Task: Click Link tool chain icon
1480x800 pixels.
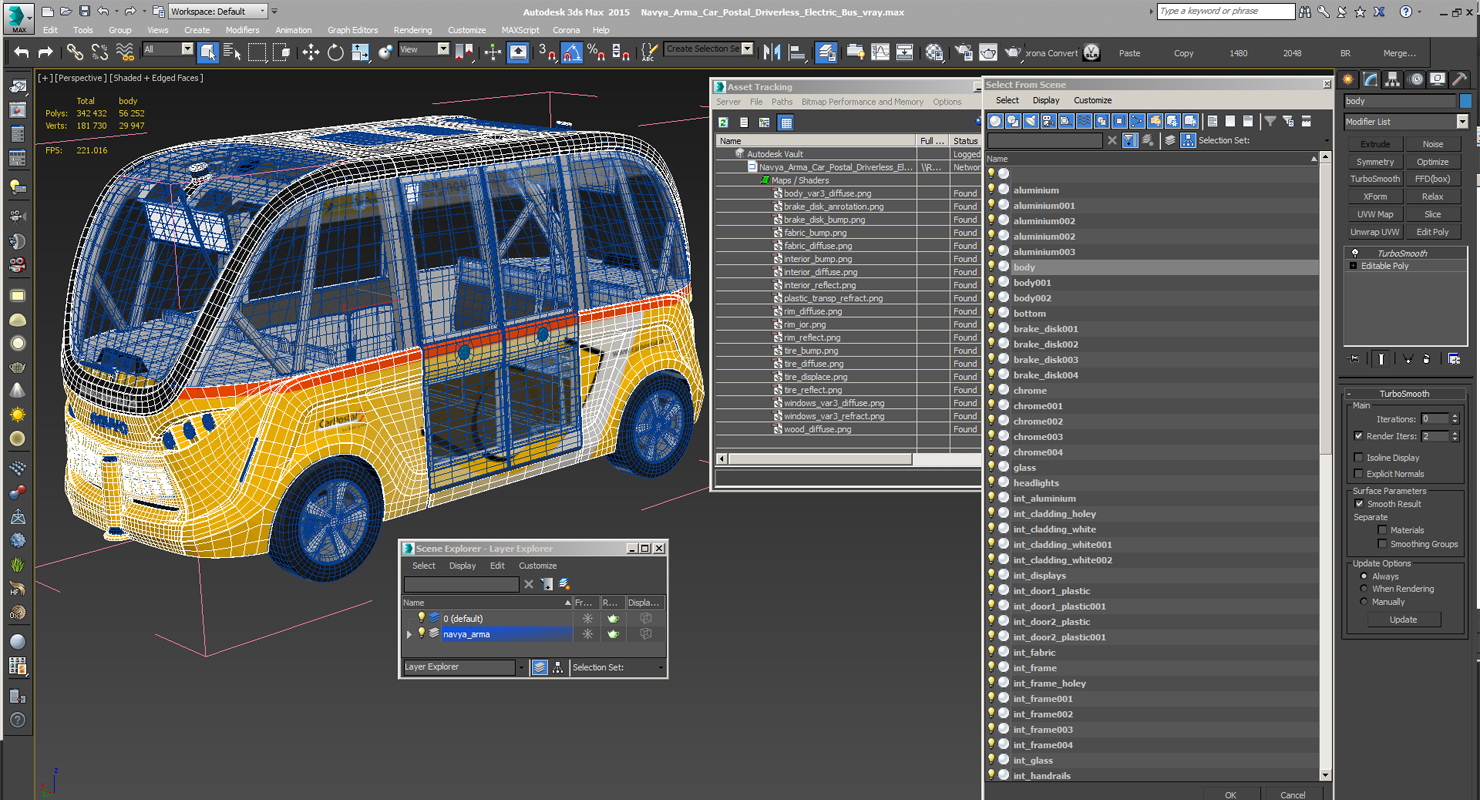Action: click(x=75, y=52)
